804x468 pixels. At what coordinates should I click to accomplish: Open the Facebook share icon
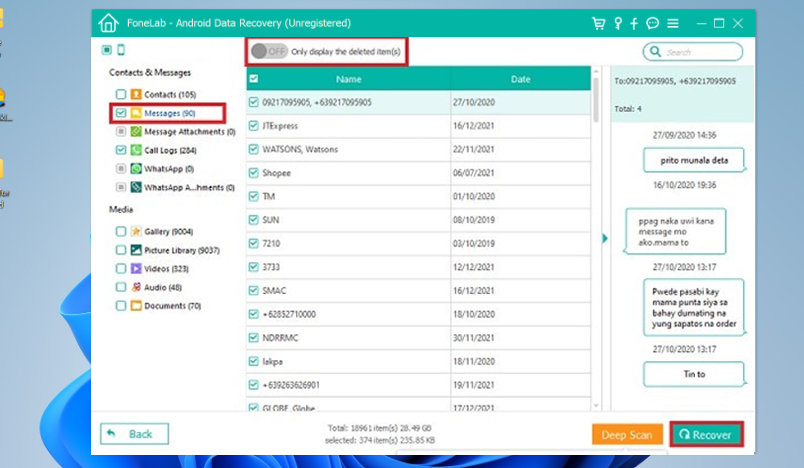click(634, 23)
